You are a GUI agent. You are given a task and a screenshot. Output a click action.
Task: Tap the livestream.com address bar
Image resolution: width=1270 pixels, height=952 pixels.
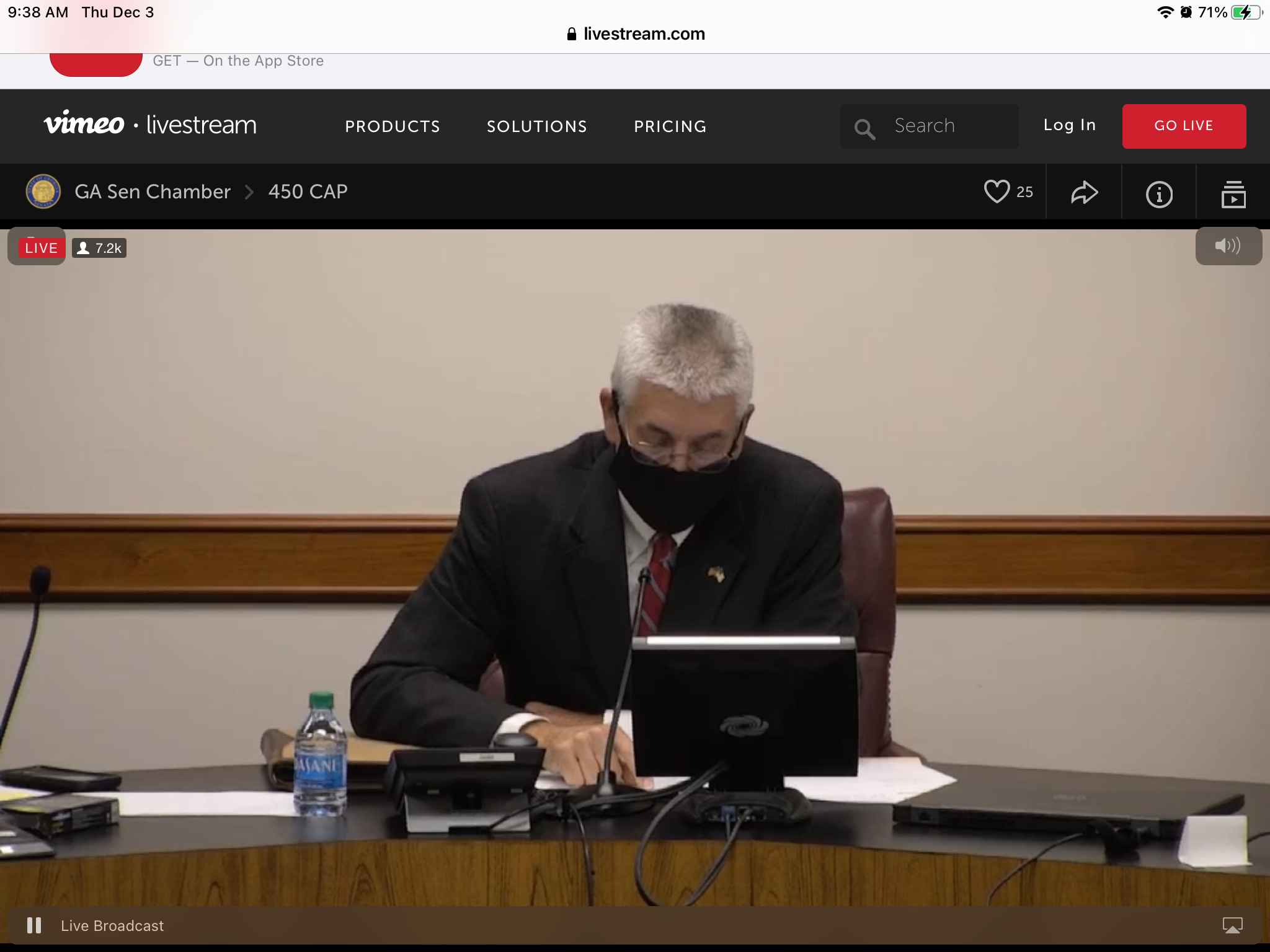[636, 33]
